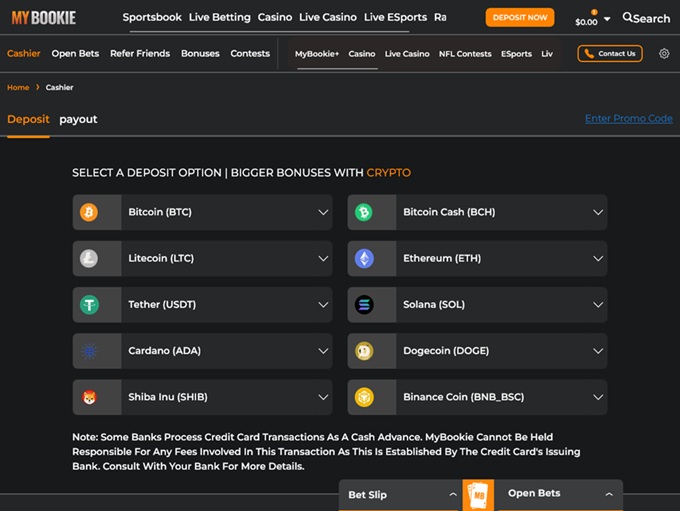
Task: Click the Tether (USDT) coin icon
Action: [x=89, y=304]
